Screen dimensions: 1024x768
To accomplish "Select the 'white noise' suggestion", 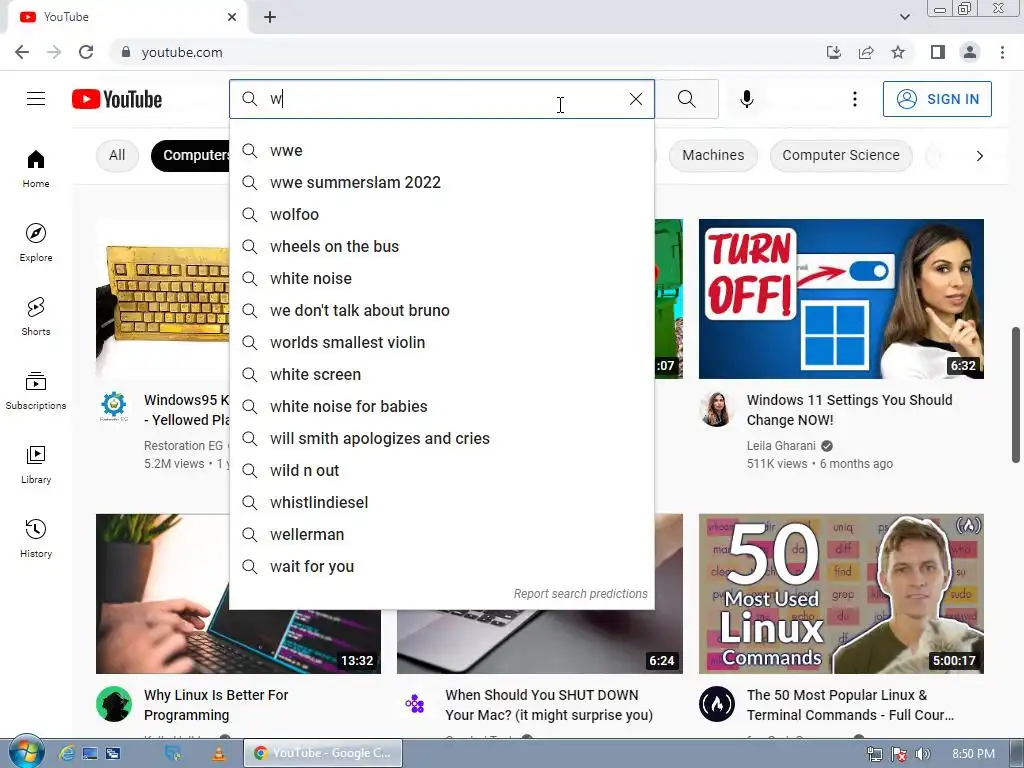I will coord(441,278).
